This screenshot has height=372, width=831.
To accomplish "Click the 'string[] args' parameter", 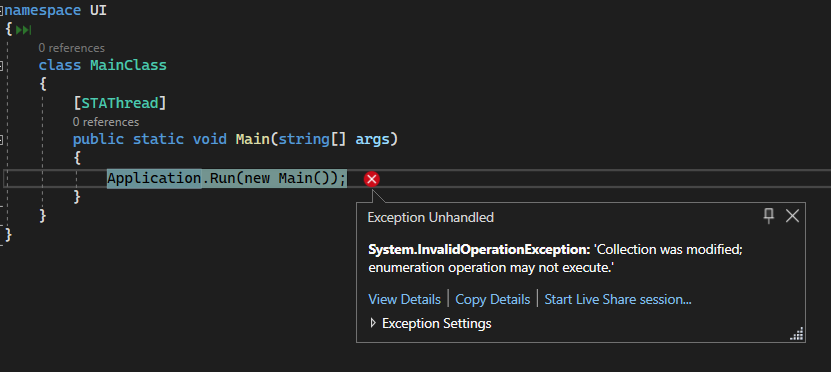I will [x=334, y=139].
